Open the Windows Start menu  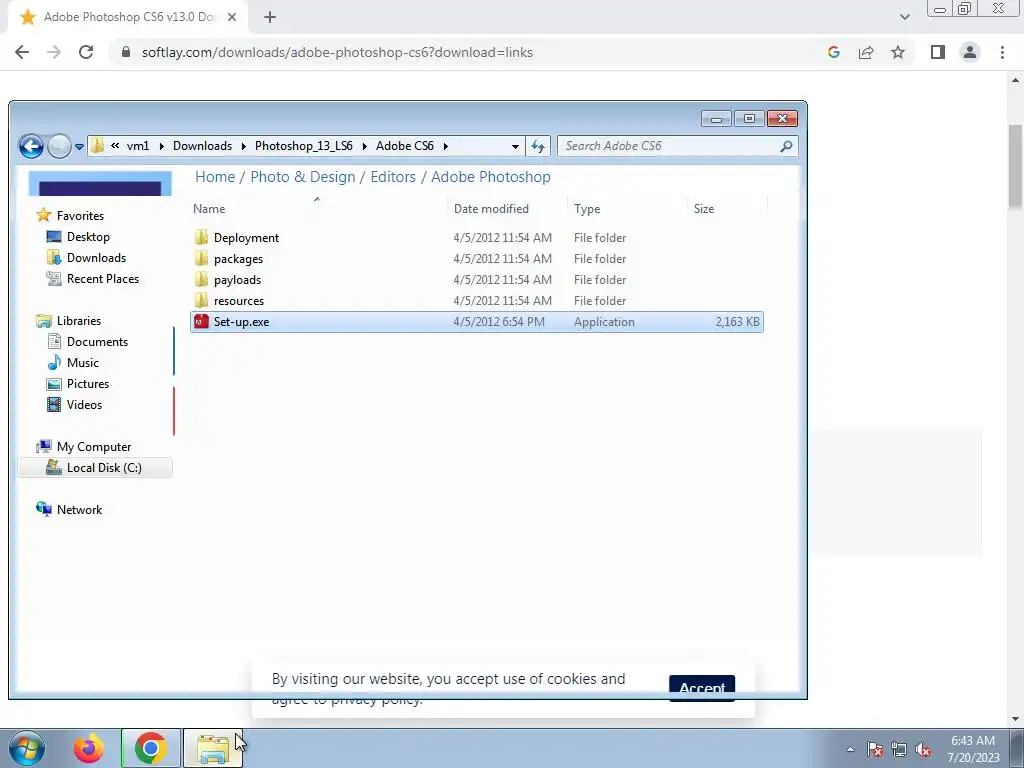coord(27,748)
